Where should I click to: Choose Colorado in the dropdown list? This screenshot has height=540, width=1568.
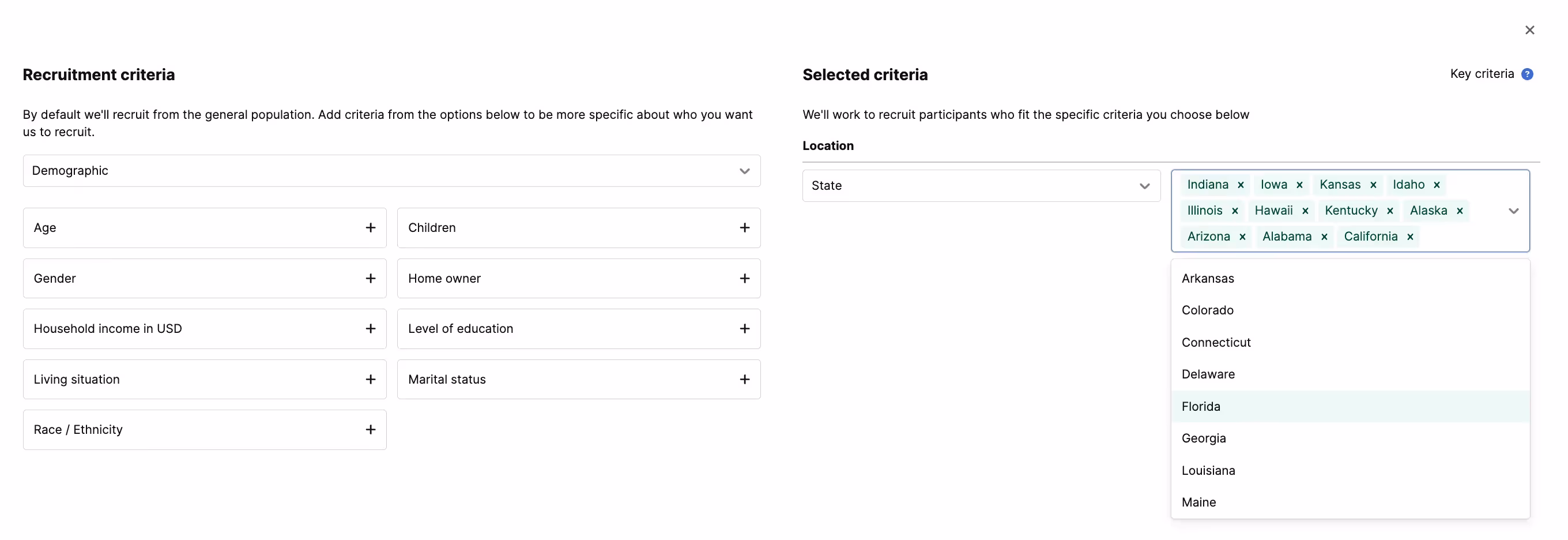coord(1208,310)
